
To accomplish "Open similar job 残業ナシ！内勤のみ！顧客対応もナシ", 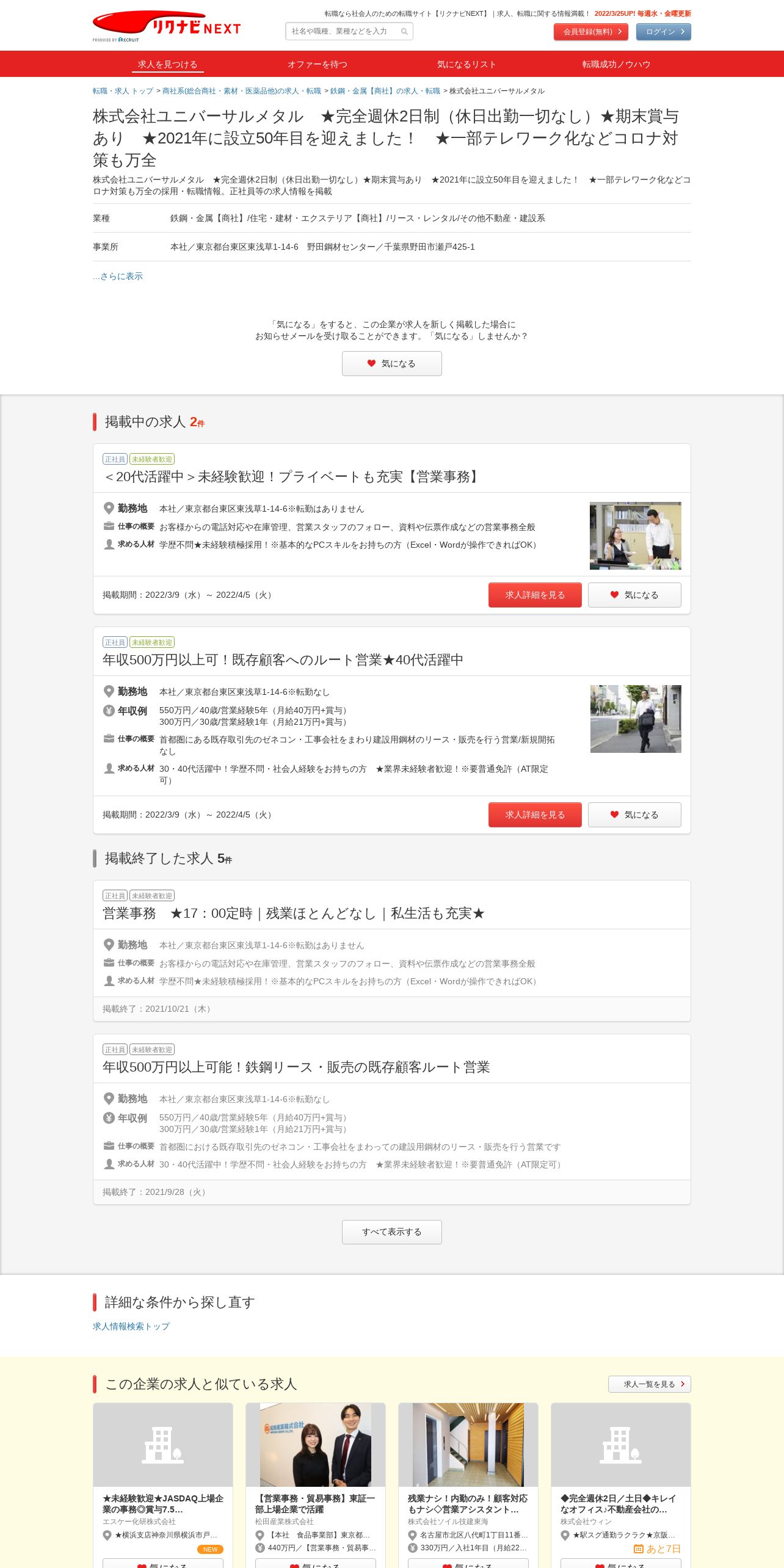I will pos(468,1504).
